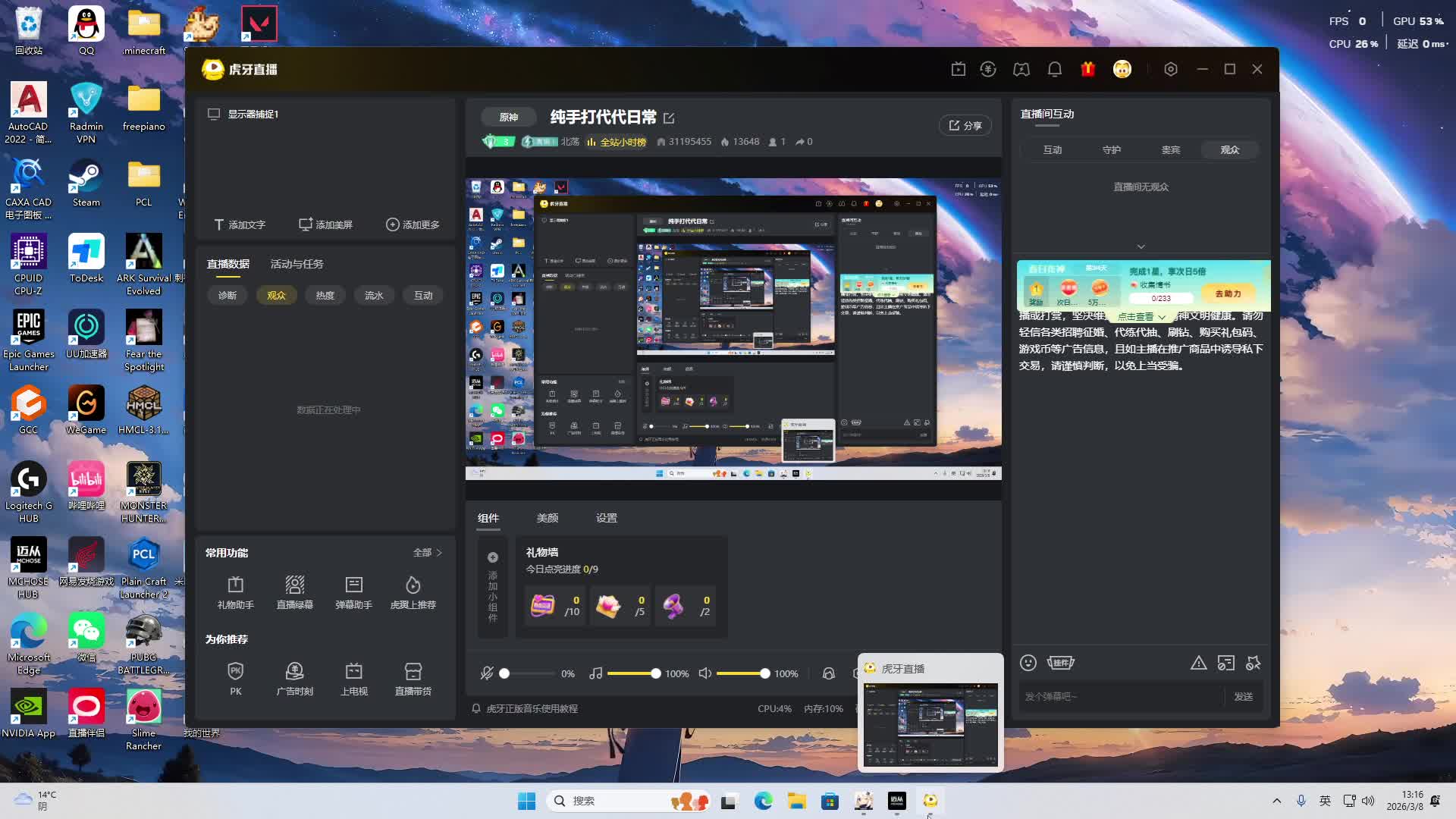Screen dimensions: 1456x819
Task: Click the headphone monitor icon
Action: (828, 673)
